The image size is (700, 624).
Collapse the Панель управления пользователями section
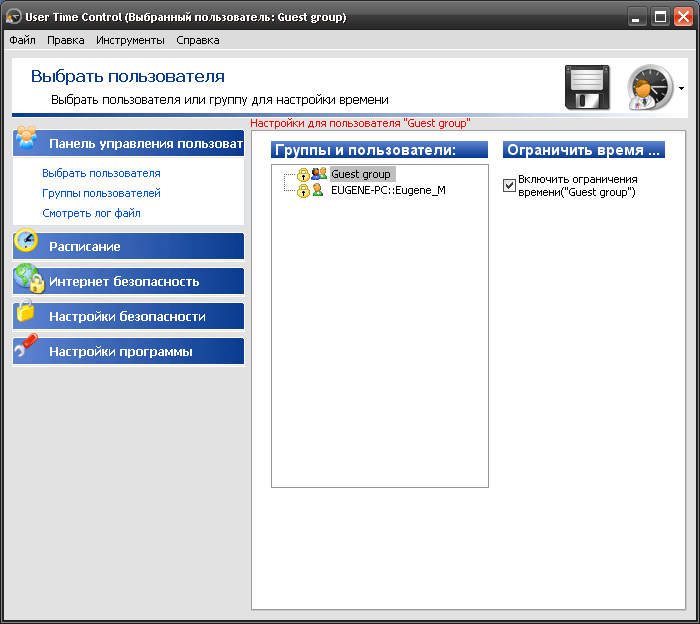[x=140, y=143]
